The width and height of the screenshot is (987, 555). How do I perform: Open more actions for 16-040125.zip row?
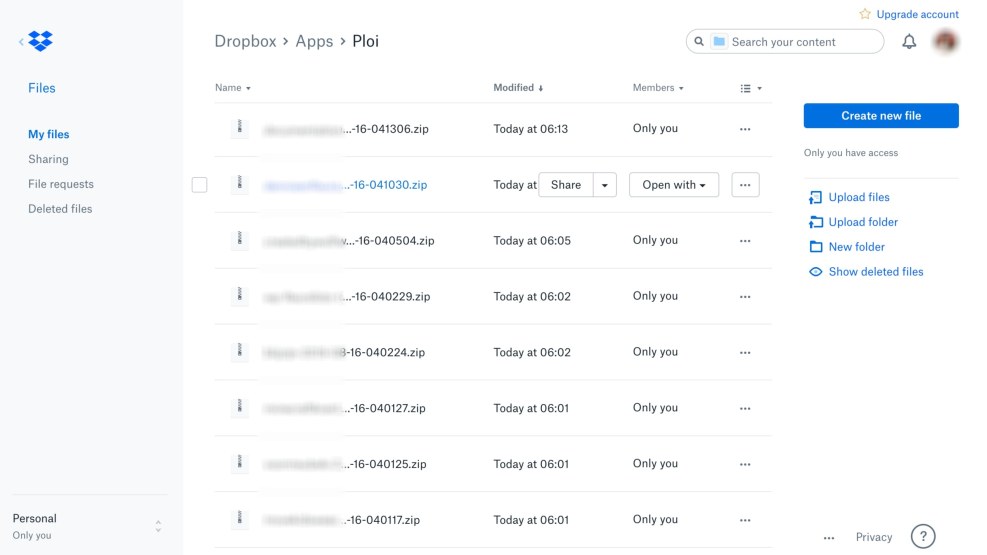(745, 464)
